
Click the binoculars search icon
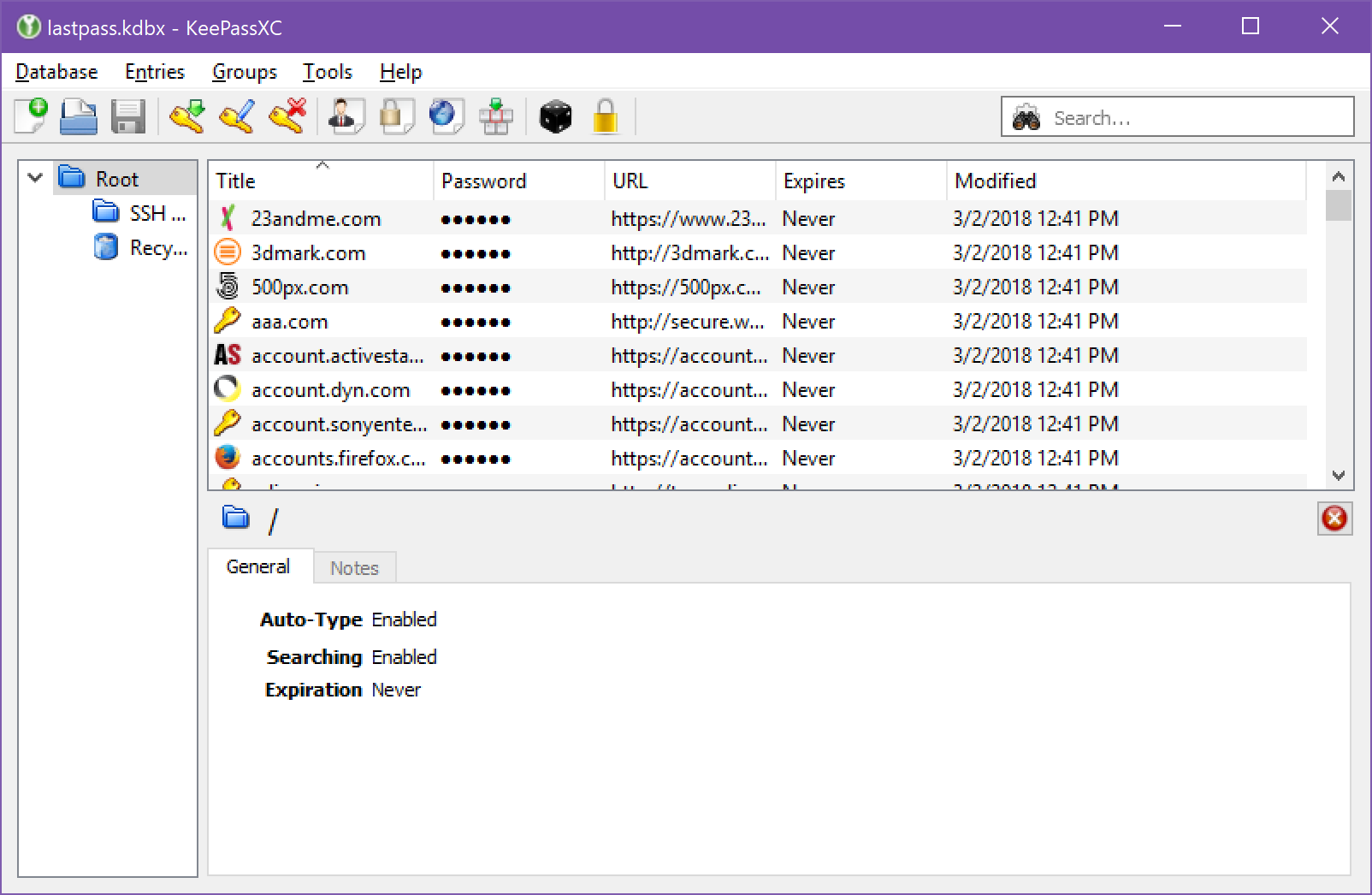pyautogui.click(x=1026, y=117)
